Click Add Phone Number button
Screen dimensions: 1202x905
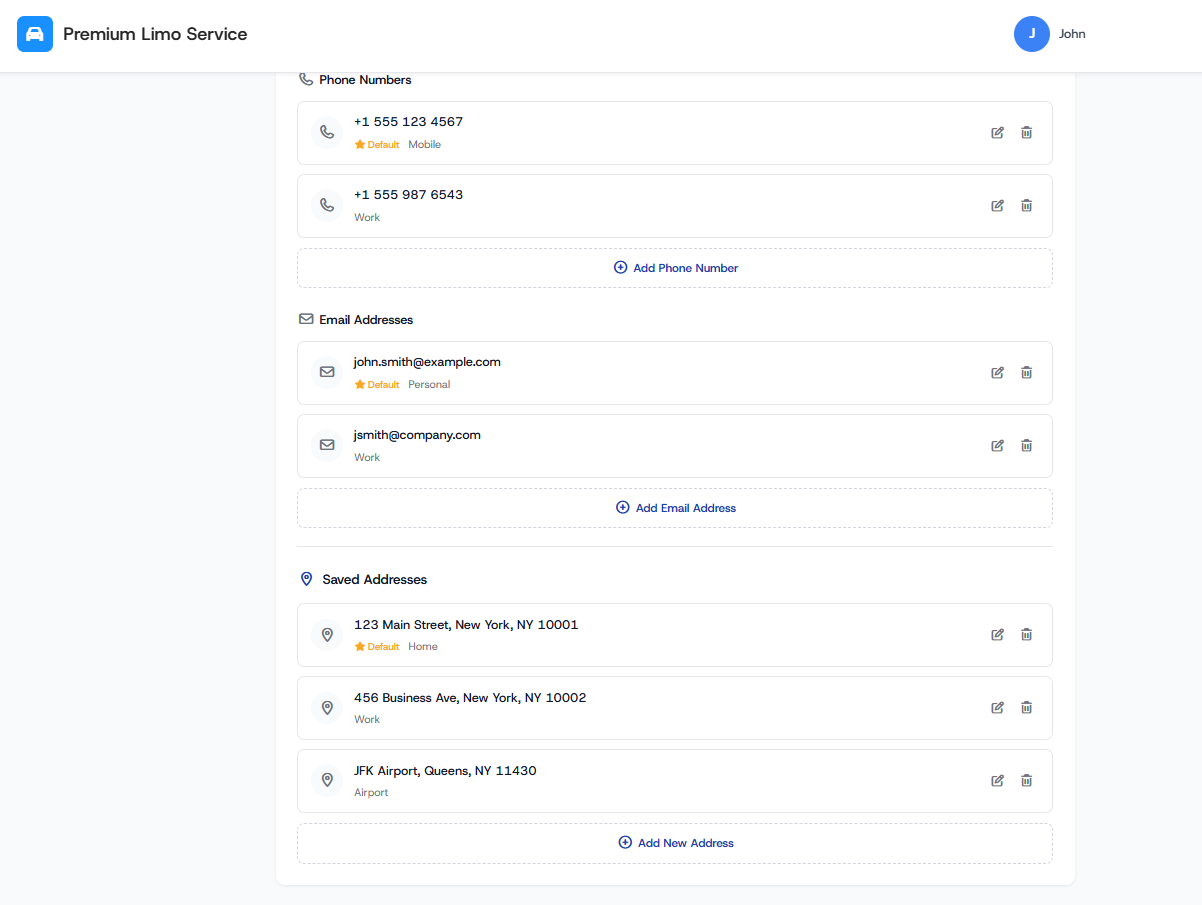tap(675, 268)
